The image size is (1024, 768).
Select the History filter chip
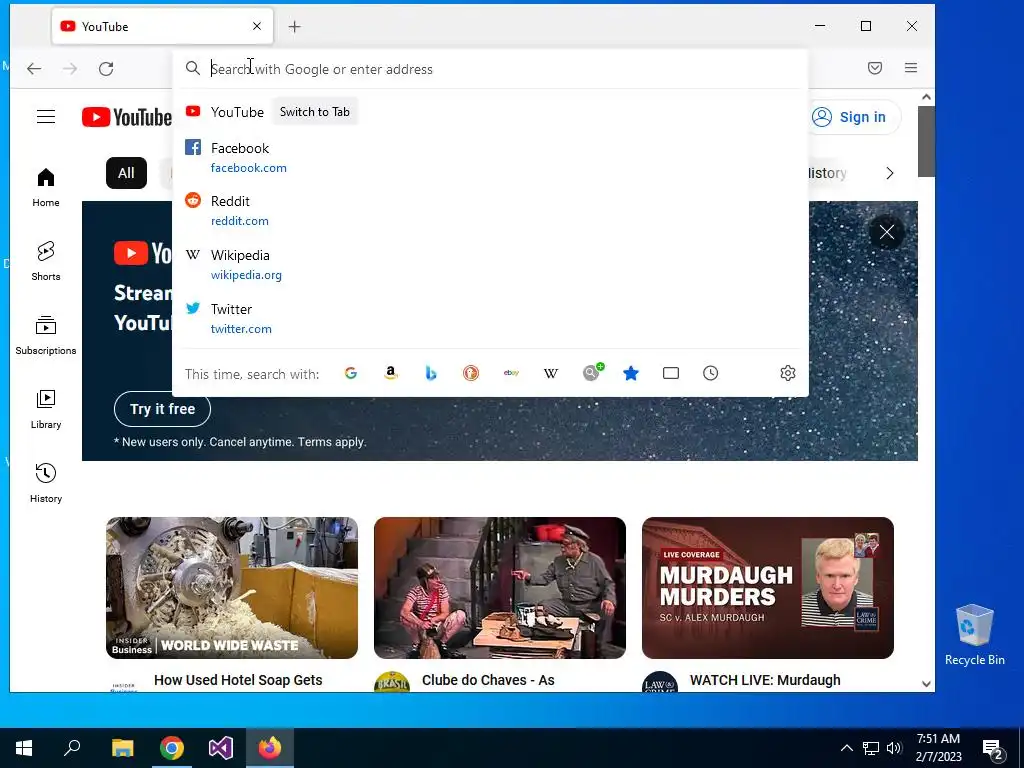click(827, 173)
